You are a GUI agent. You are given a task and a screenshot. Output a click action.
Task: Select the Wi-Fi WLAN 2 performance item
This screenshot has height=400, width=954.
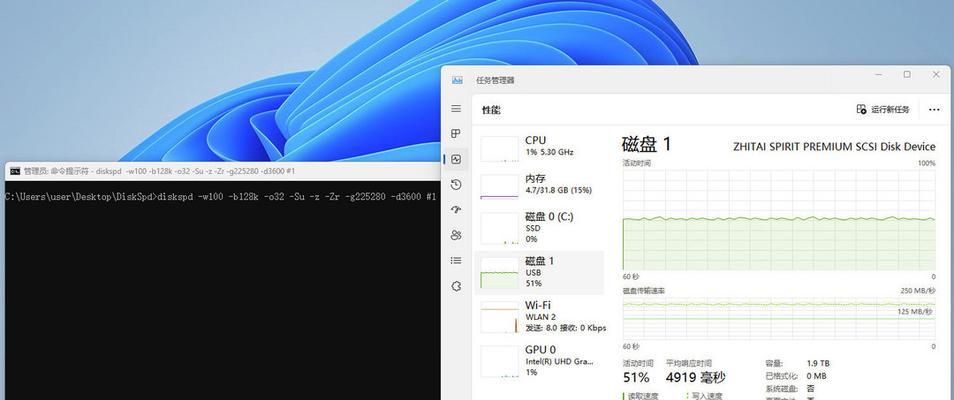pos(539,317)
